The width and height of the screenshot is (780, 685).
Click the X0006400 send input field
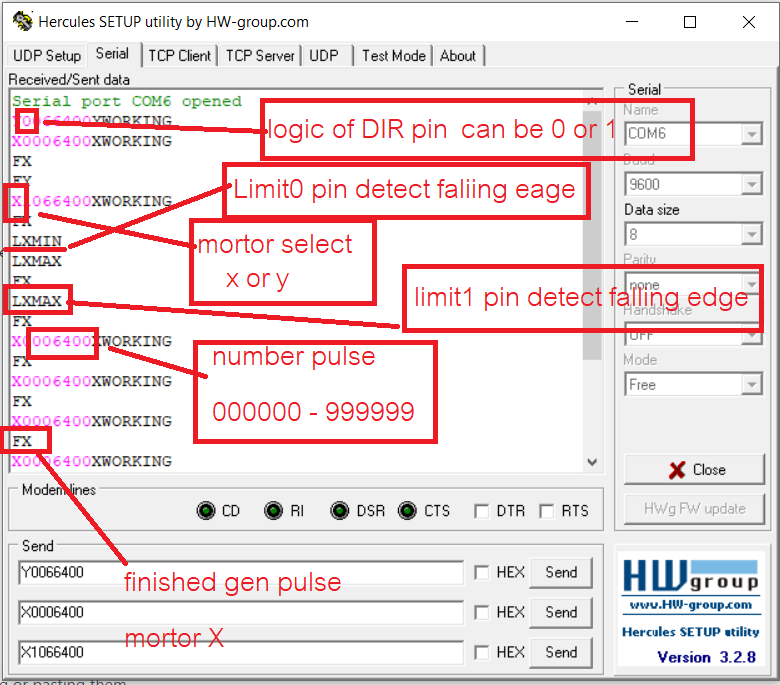[241, 612]
